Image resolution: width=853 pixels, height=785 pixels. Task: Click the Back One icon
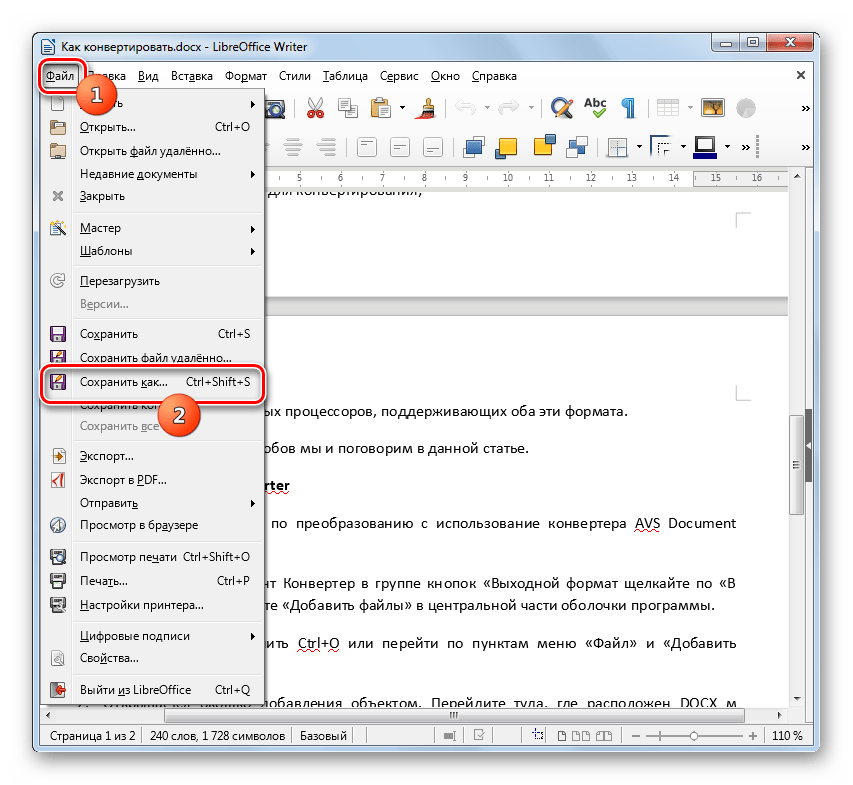click(x=545, y=146)
